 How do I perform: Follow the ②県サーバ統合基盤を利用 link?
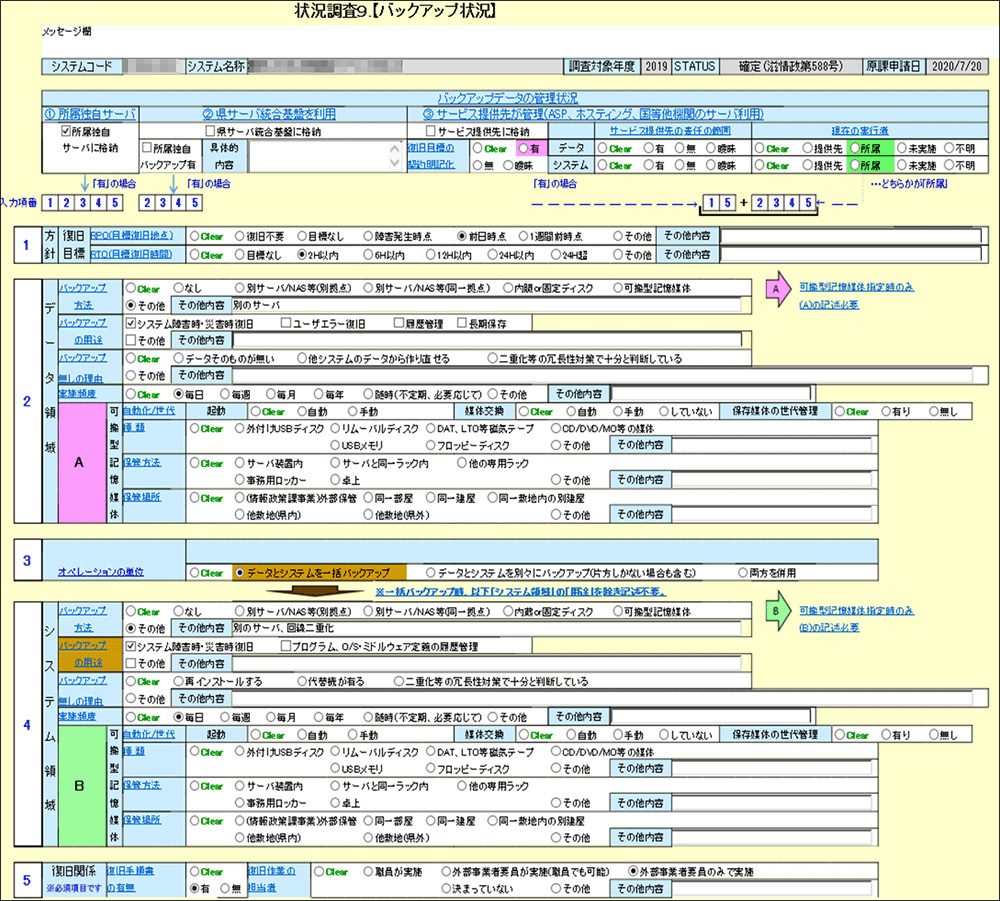click(x=269, y=114)
